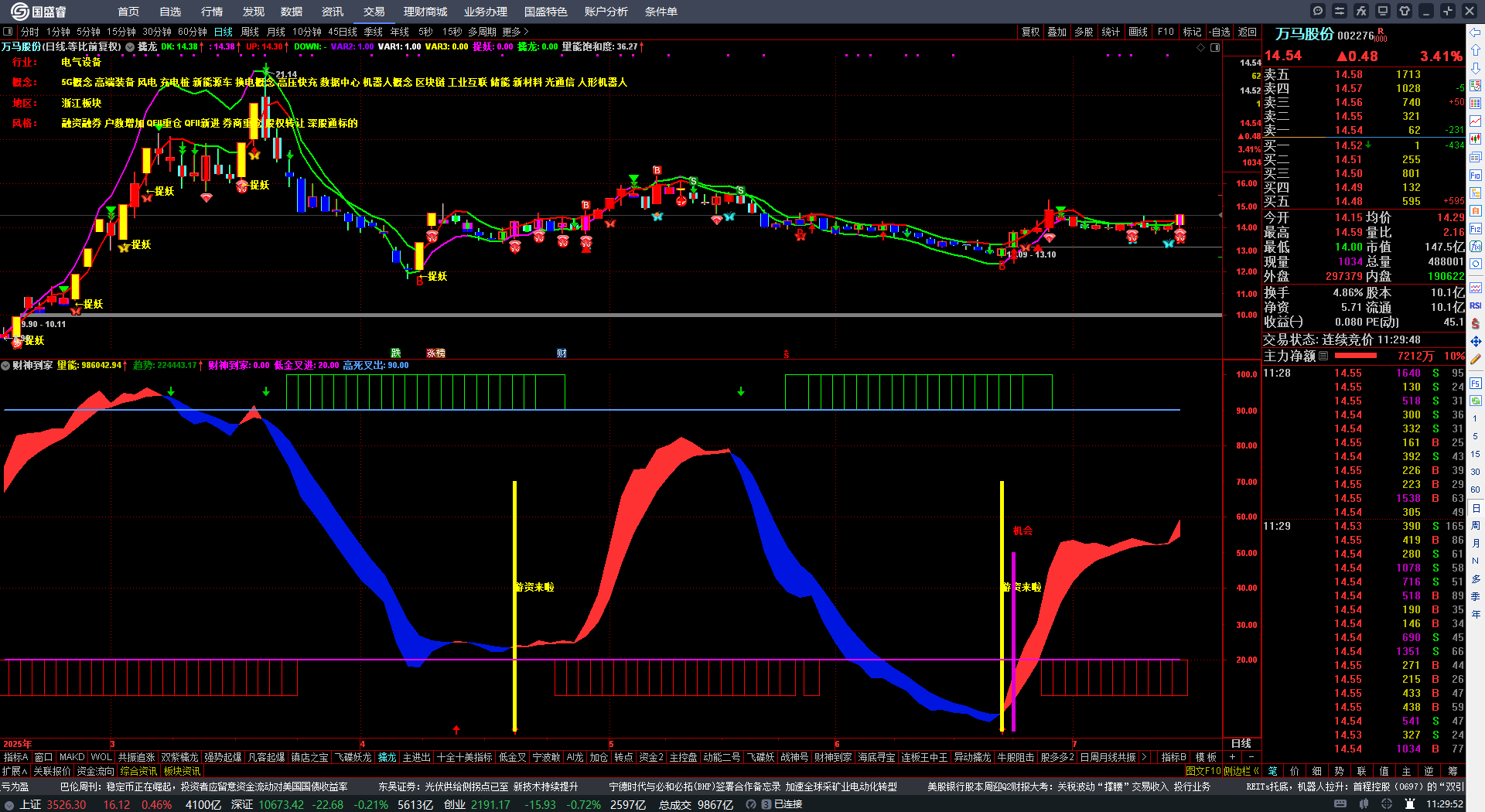
Task: Switch to the MAKD indicator tab
Action: point(72,757)
